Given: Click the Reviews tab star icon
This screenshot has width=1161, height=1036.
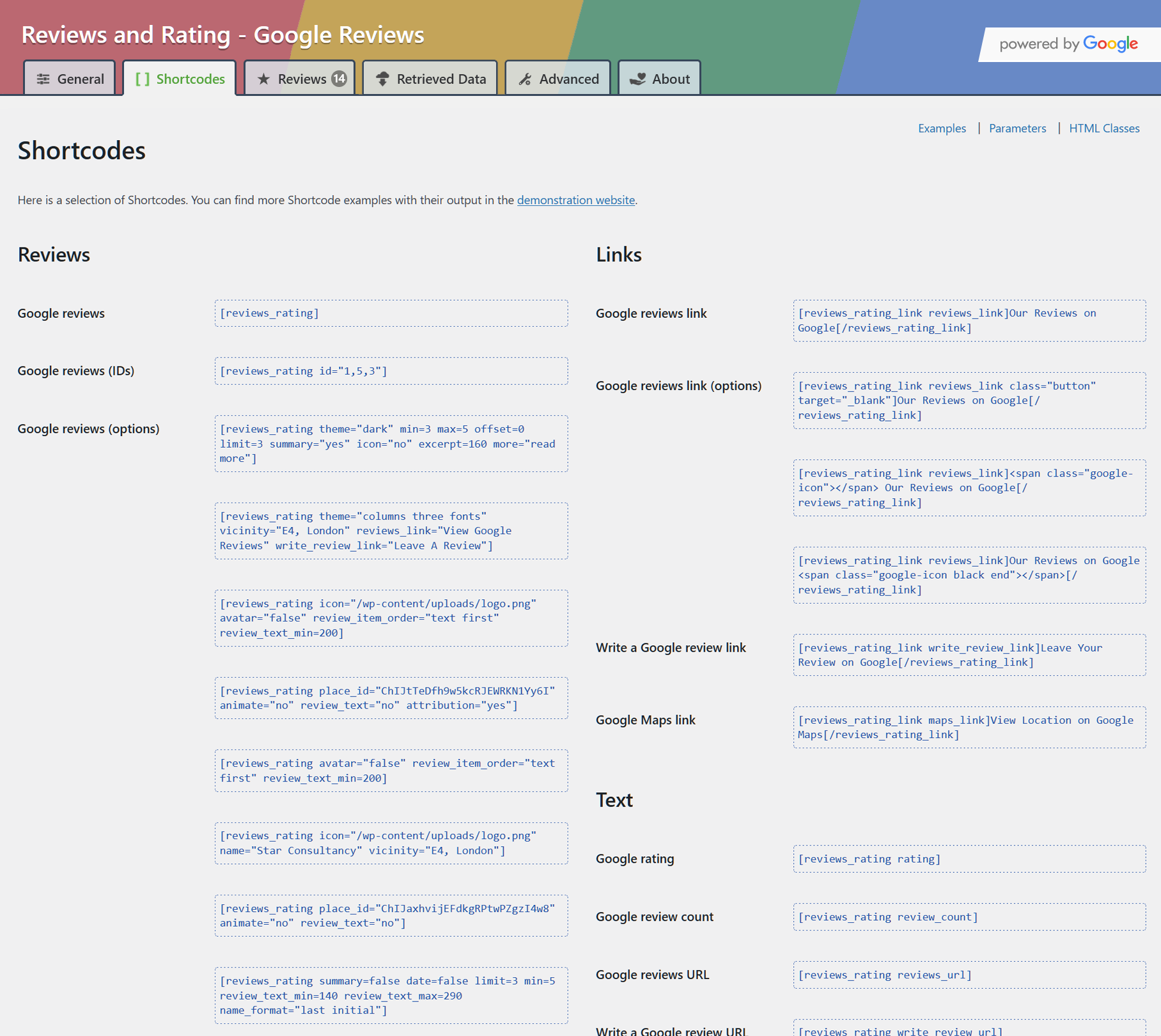Looking at the screenshot, I should click(263, 79).
